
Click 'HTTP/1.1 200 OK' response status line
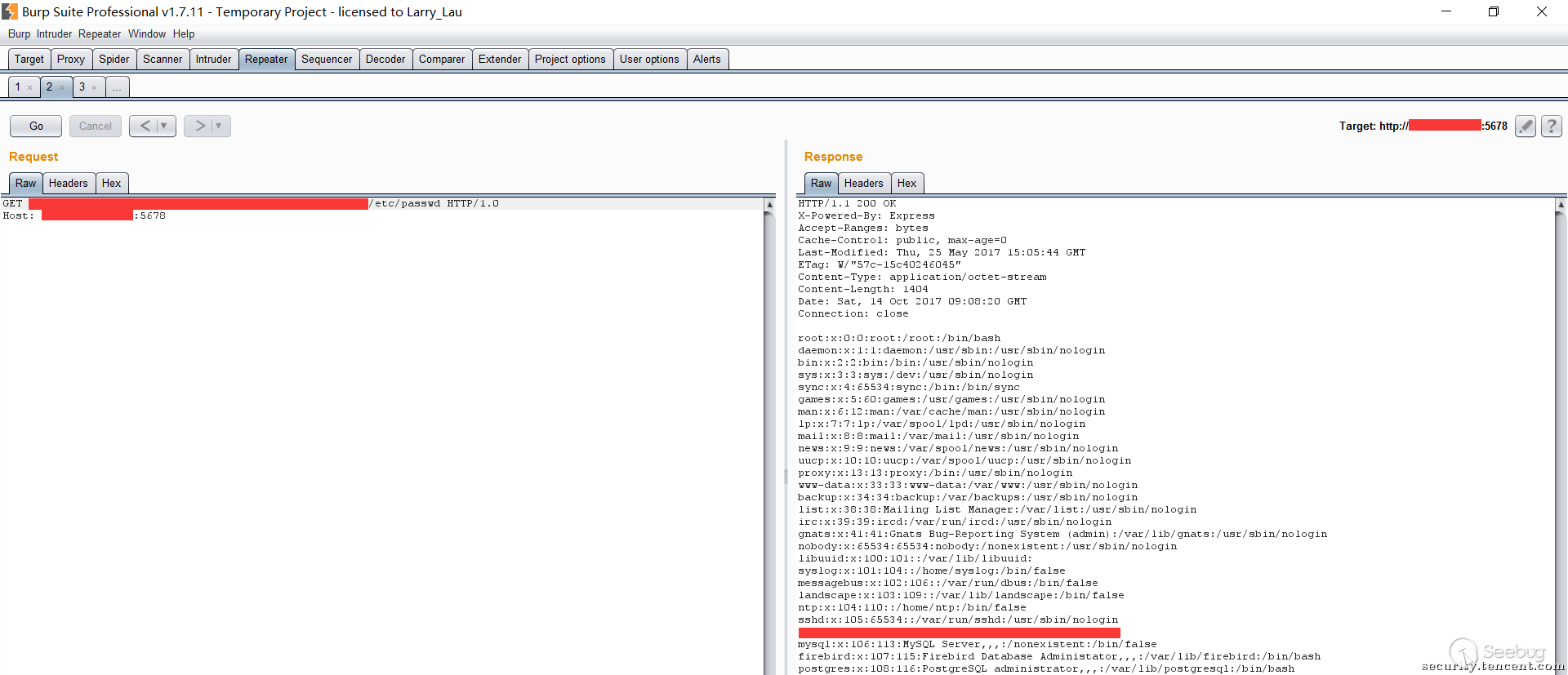coord(847,203)
